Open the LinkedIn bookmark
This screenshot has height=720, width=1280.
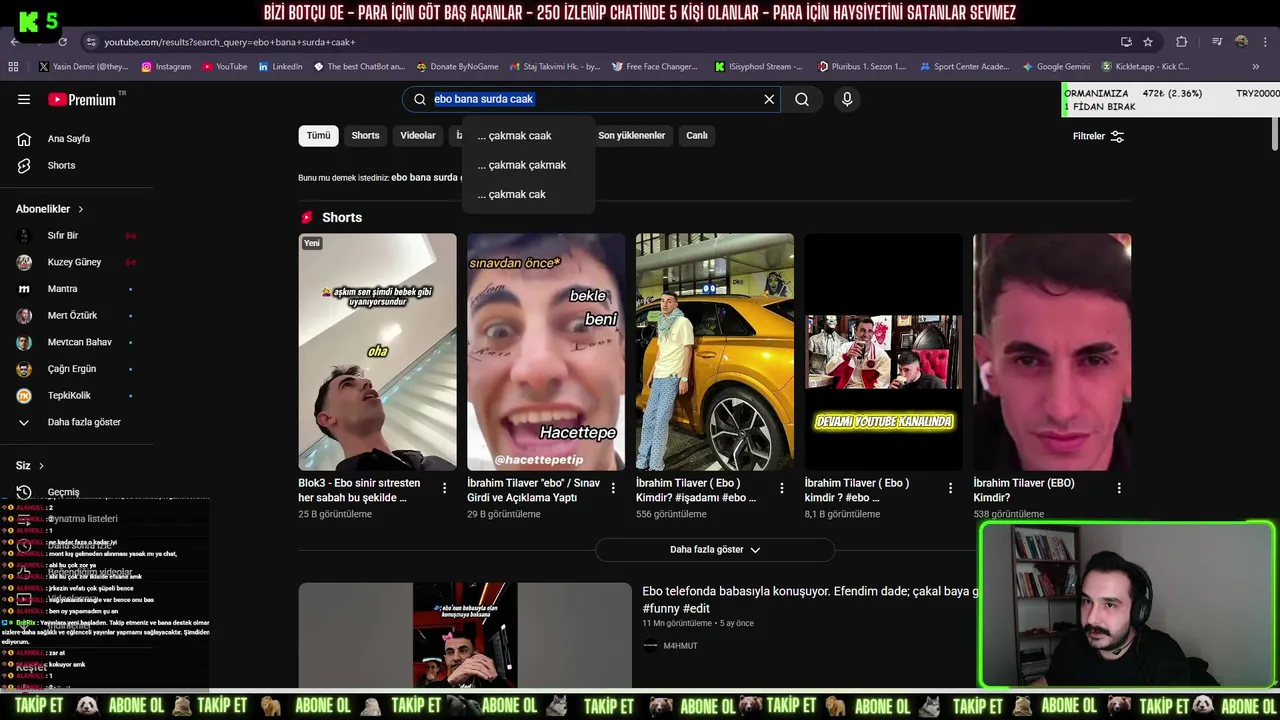pos(280,67)
